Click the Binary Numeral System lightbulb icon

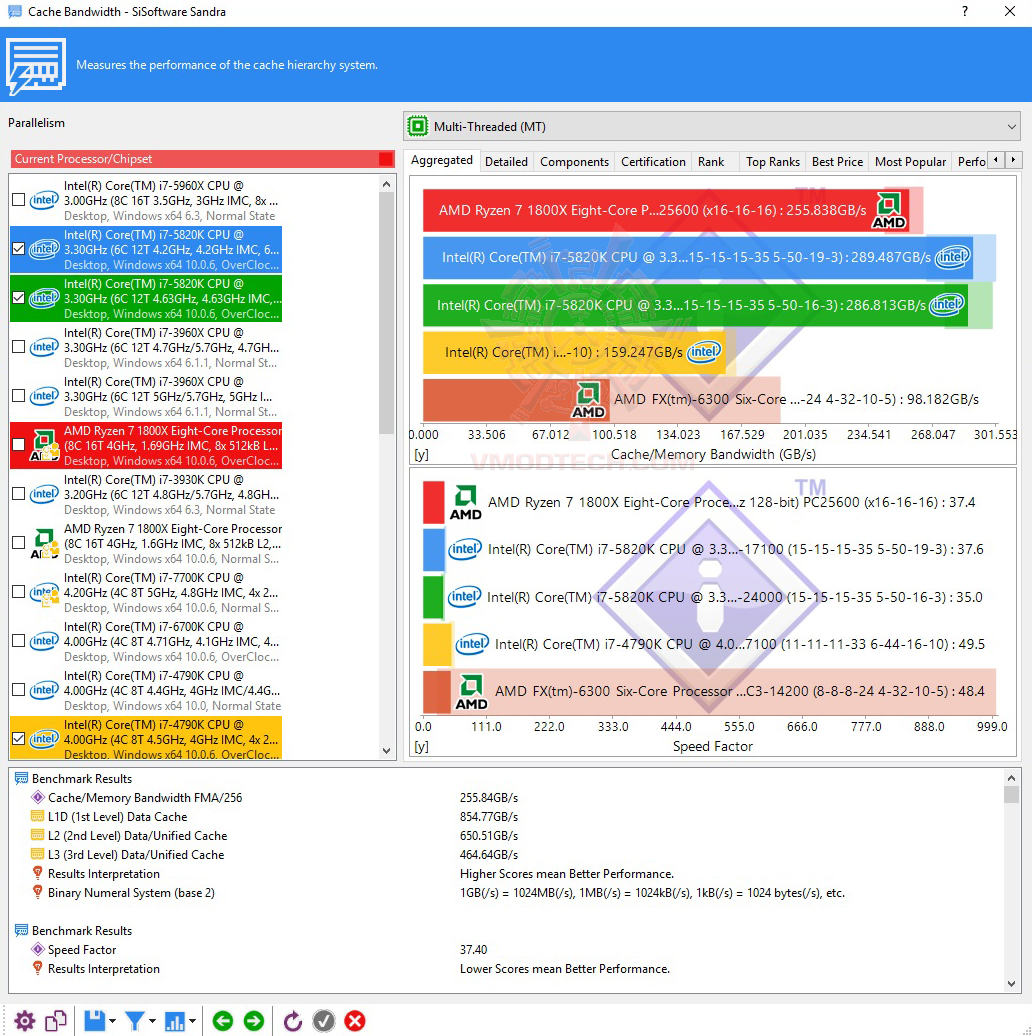click(38, 892)
